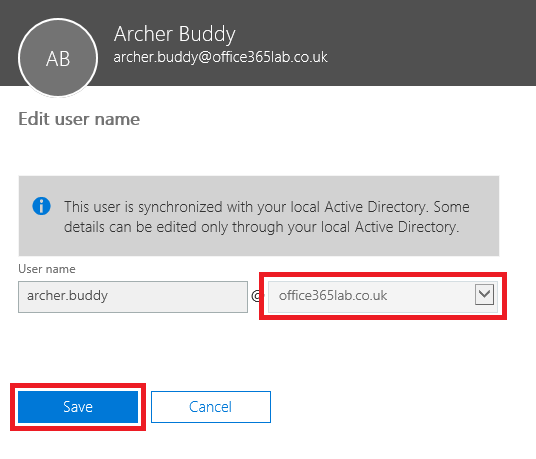Focus the archer.buddy user name field
536x459 pixels.
(133, 297)
